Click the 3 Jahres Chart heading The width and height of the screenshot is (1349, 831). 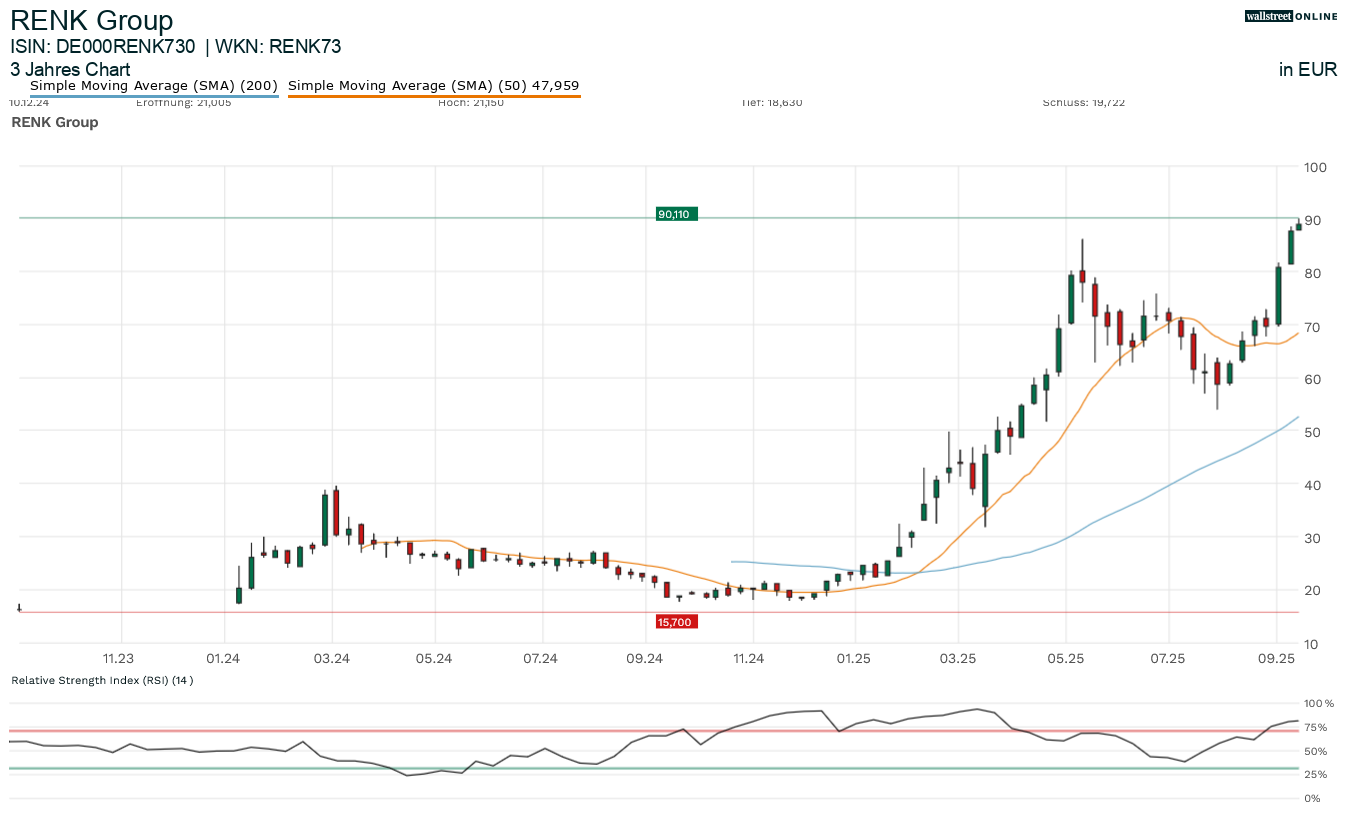click(70, 70)
